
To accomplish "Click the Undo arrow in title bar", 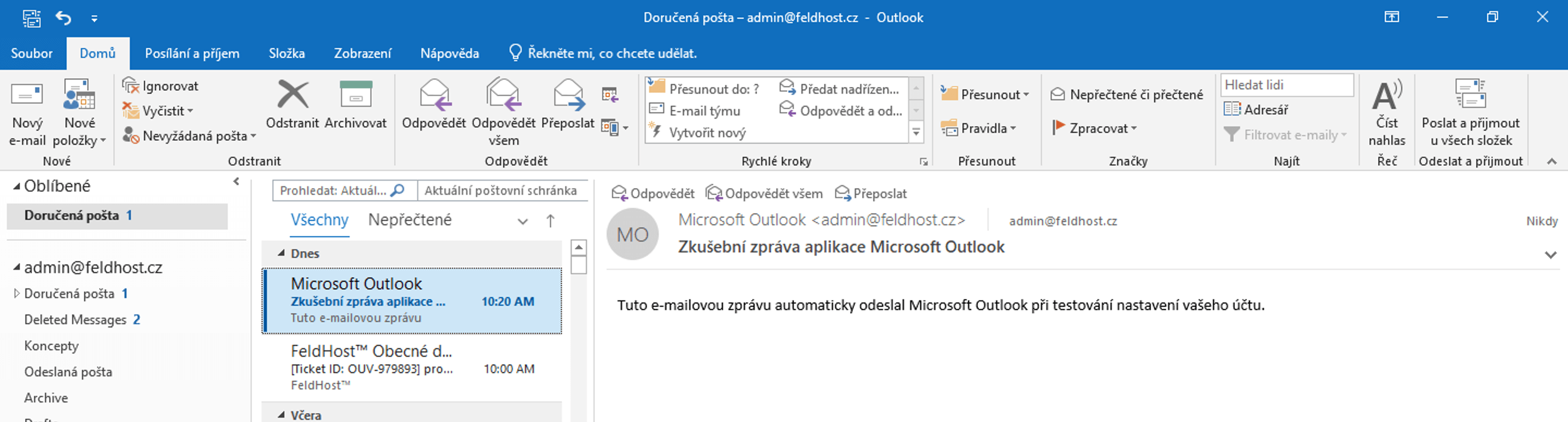I will tap(63, 17).
